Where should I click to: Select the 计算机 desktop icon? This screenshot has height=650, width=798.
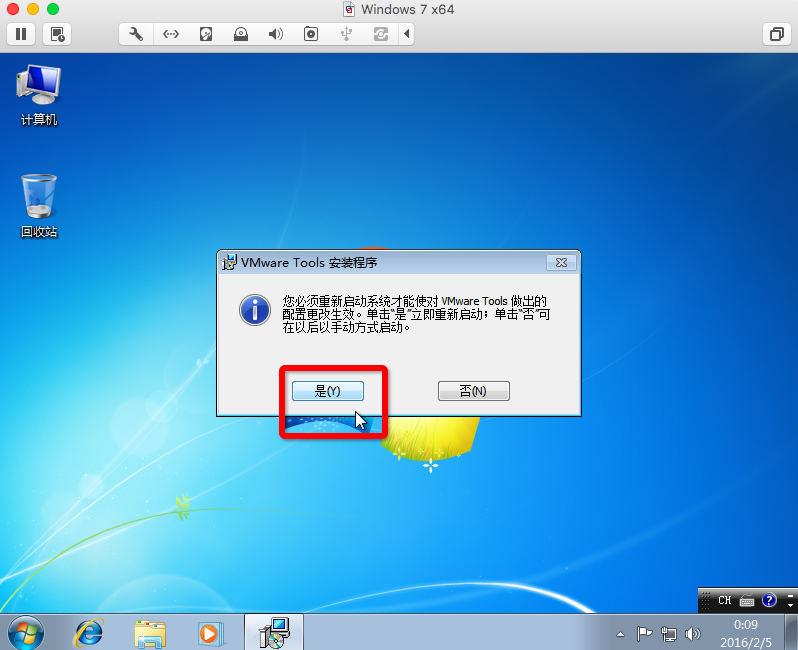(x=39, y=95)
